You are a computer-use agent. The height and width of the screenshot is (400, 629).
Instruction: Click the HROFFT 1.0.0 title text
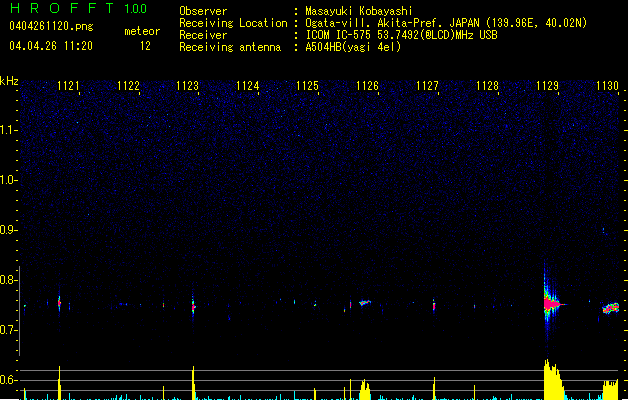tap(78, 8)
